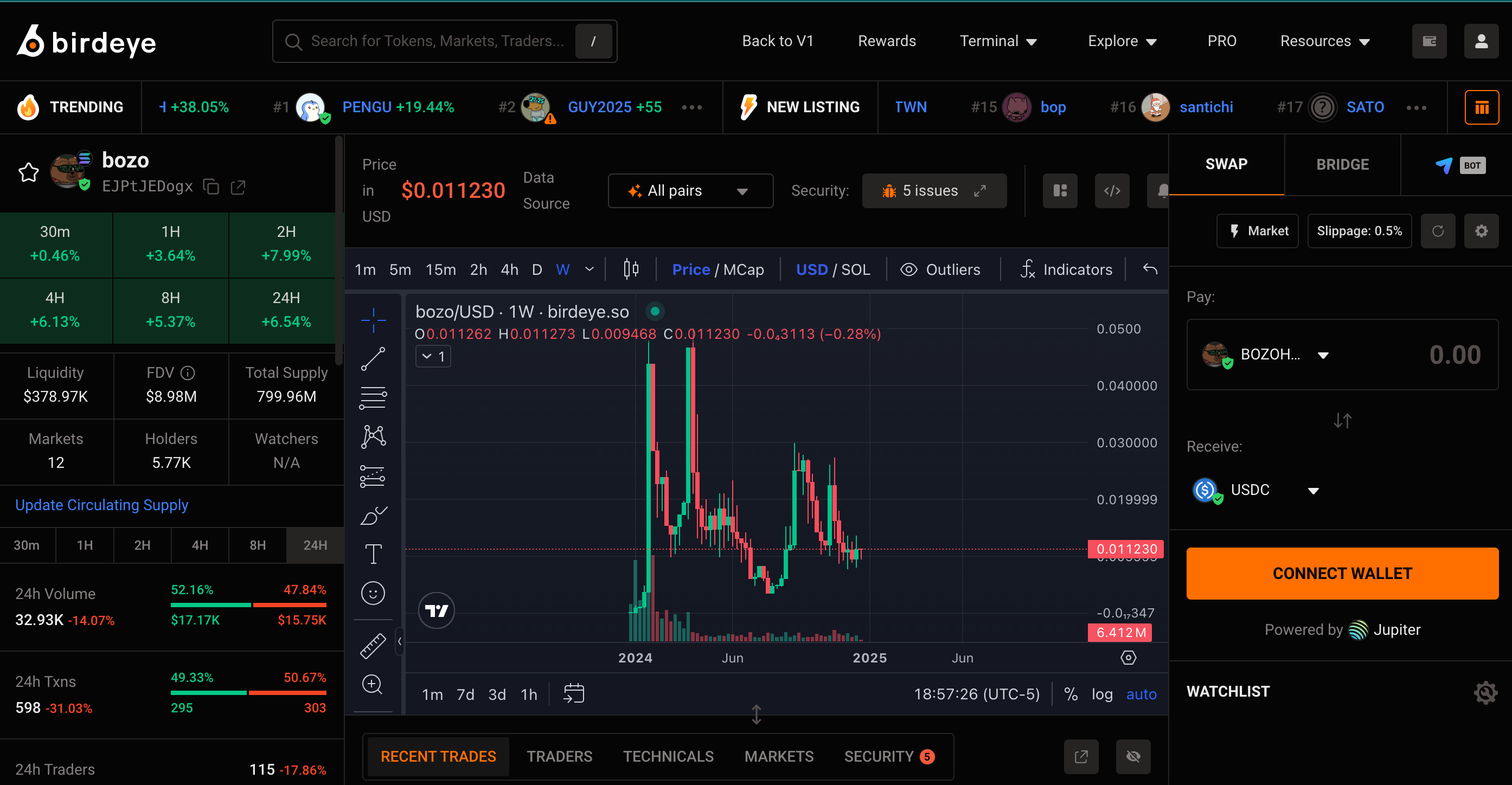Open the emoji sticker tool
This screenshot has width=1512, height=785.
[373, 593]
